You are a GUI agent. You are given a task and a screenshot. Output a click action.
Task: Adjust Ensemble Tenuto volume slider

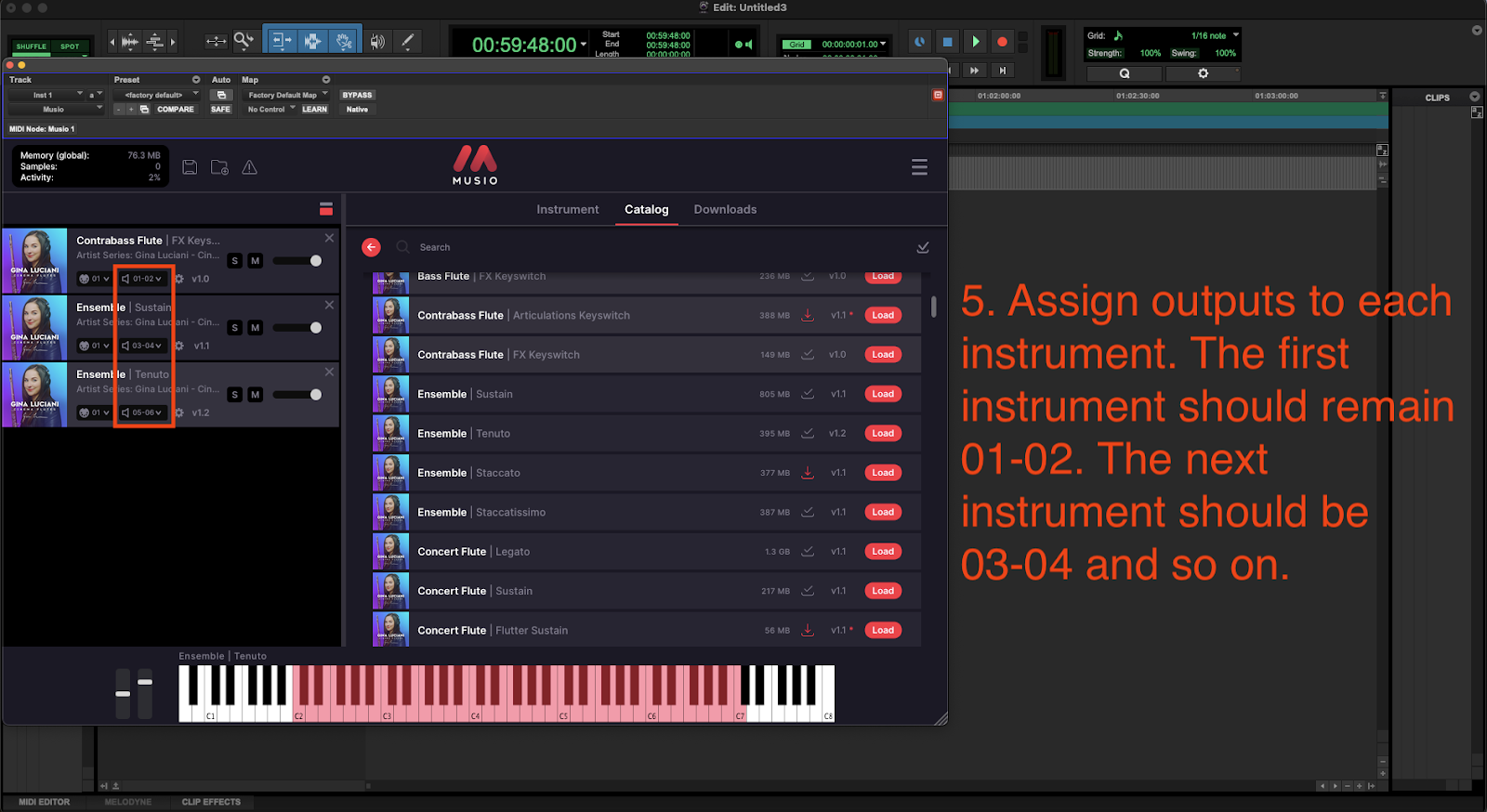(297, 395)
